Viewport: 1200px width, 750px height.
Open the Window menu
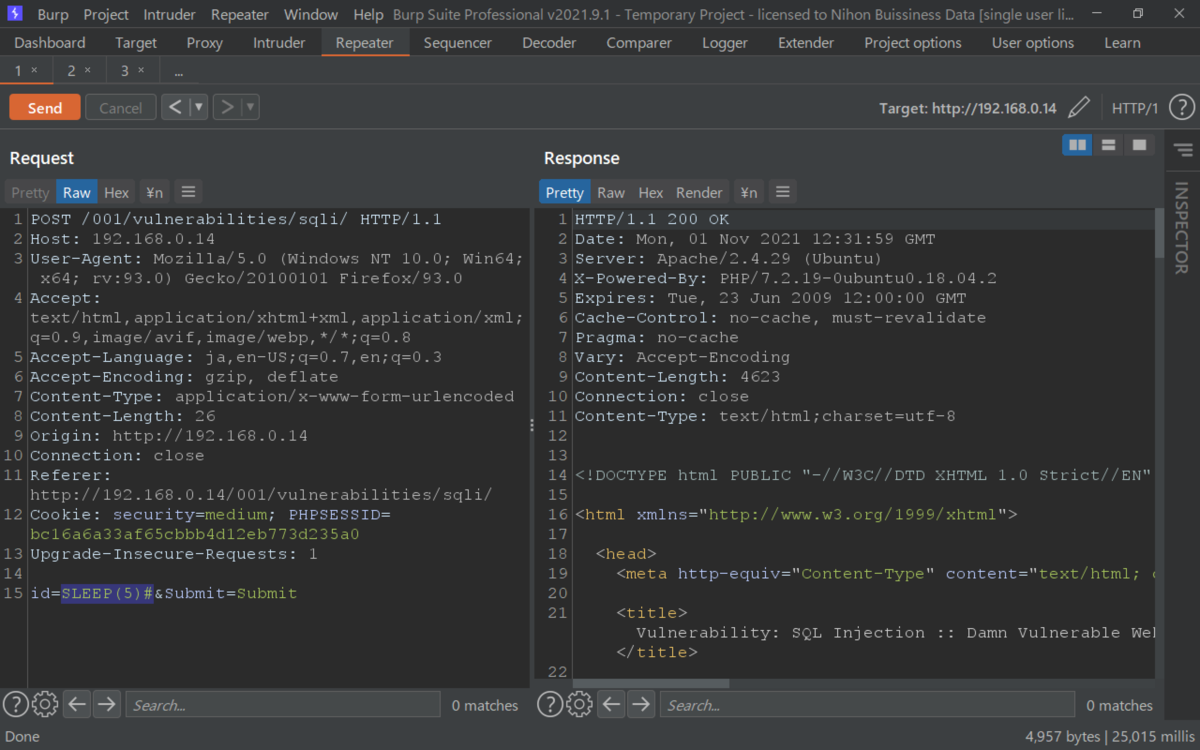point(311,15)
